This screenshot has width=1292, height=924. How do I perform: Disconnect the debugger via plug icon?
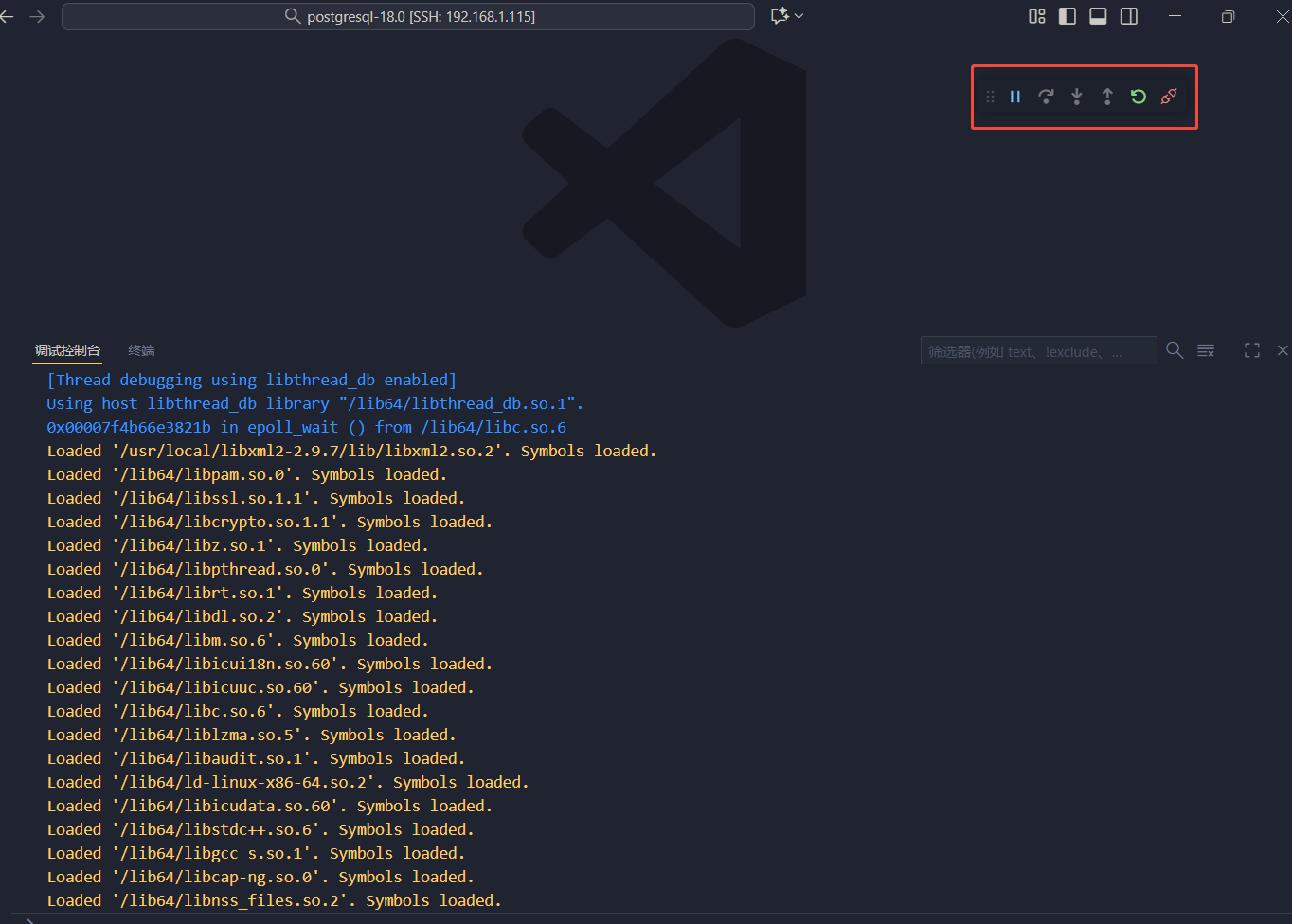coord(1169,97)
